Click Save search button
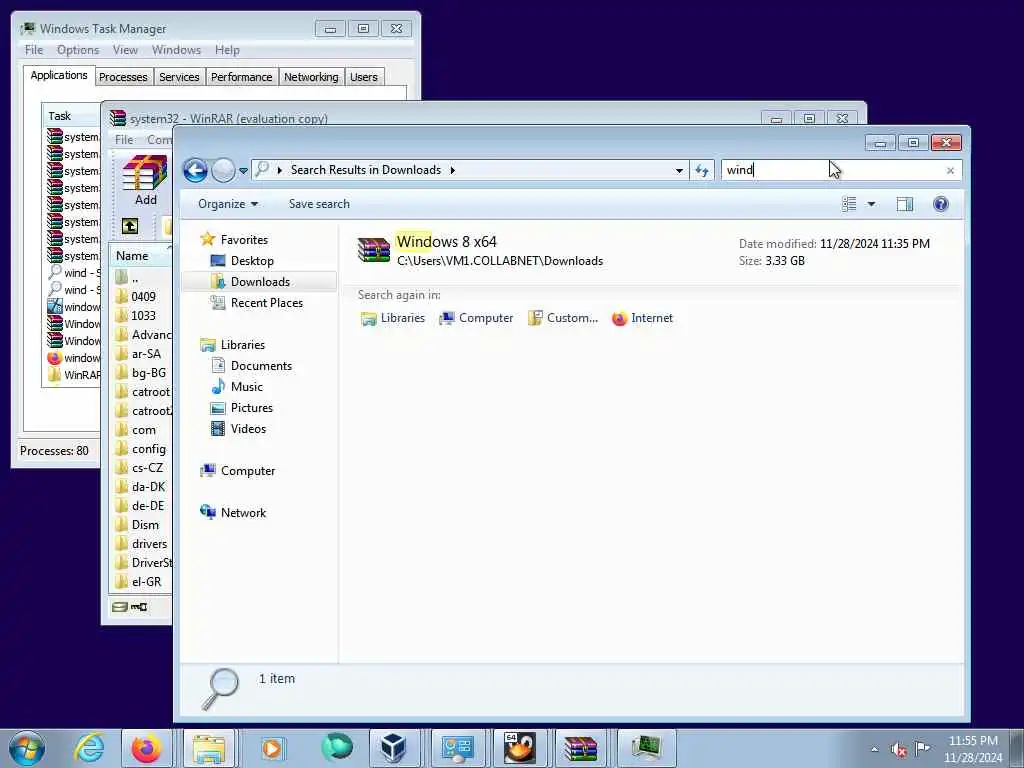Image resolution: width=1024 pixels, height=768 pixels. tap(319, 204)
